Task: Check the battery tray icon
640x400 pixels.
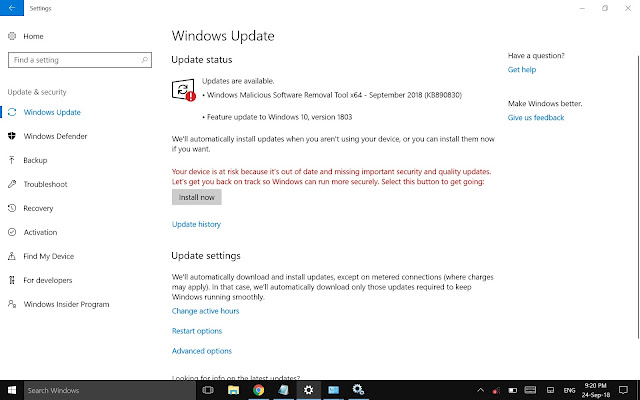Action: 513,391
